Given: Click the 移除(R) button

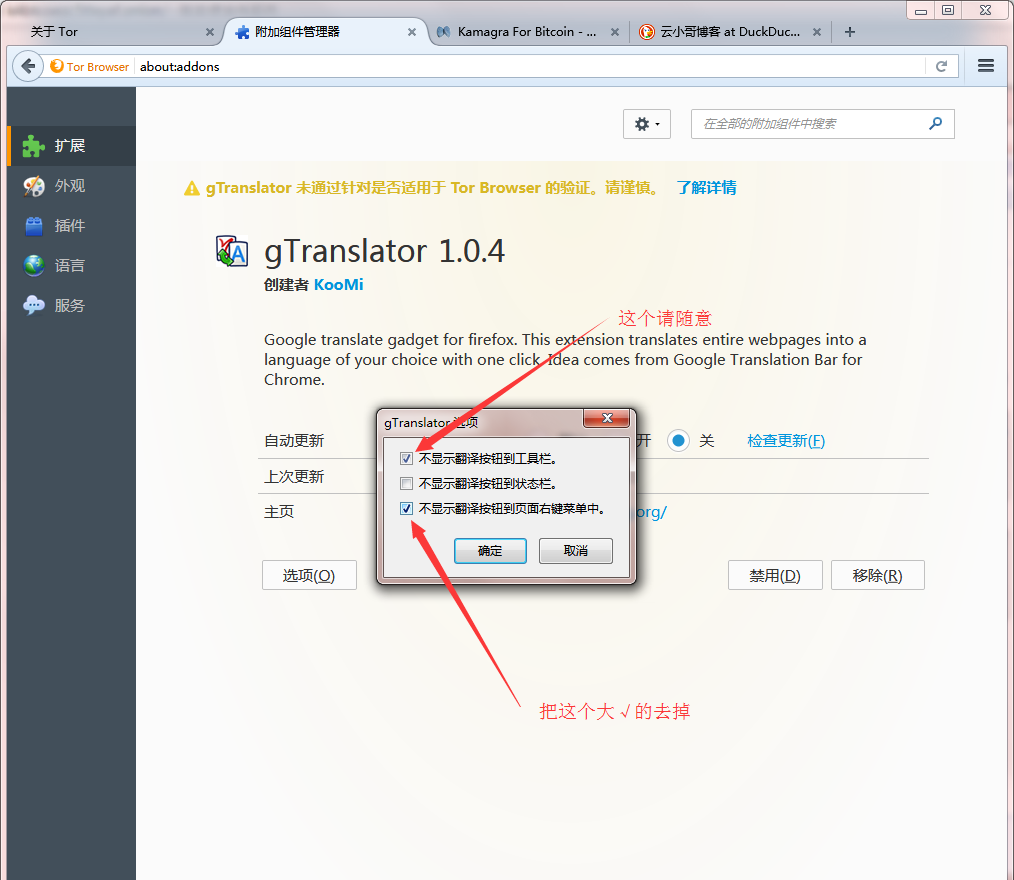Looking at the screenshot, I should (x=878, y=575).
